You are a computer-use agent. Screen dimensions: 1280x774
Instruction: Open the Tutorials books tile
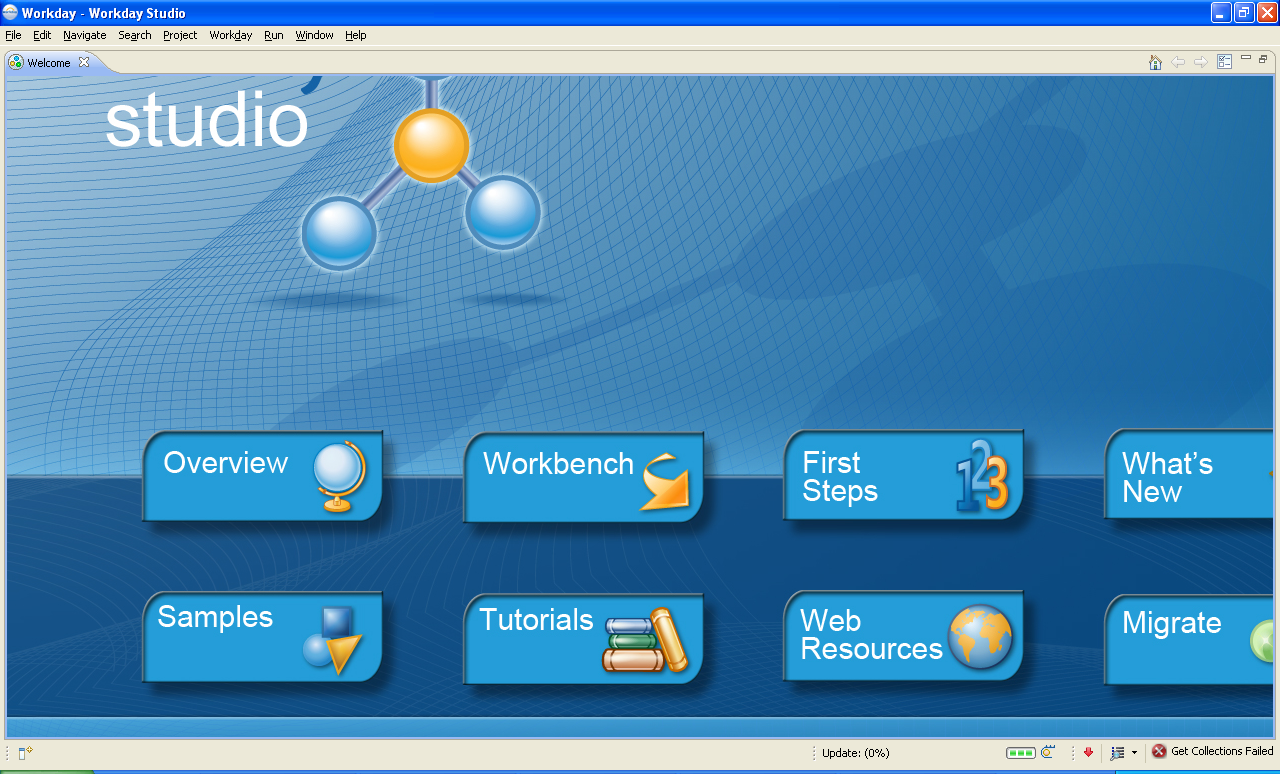[x=583, y=638]
